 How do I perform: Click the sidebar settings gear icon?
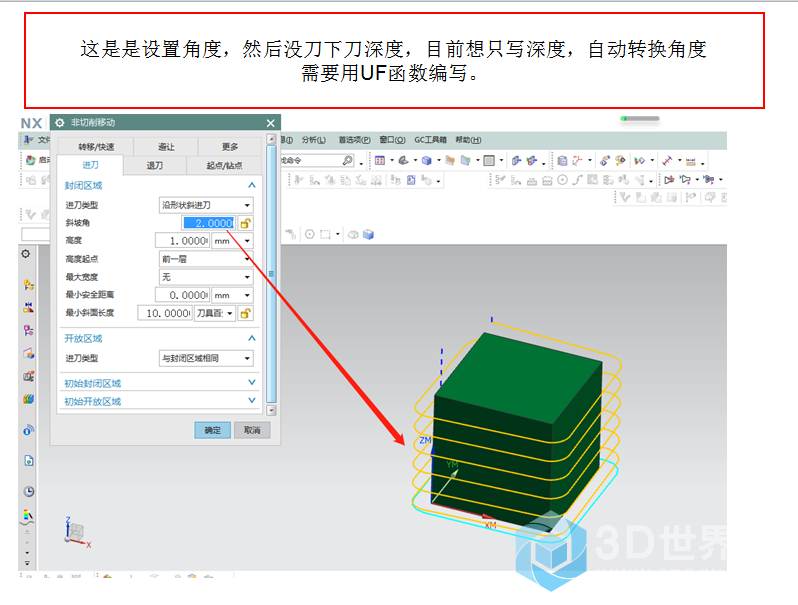25,253
